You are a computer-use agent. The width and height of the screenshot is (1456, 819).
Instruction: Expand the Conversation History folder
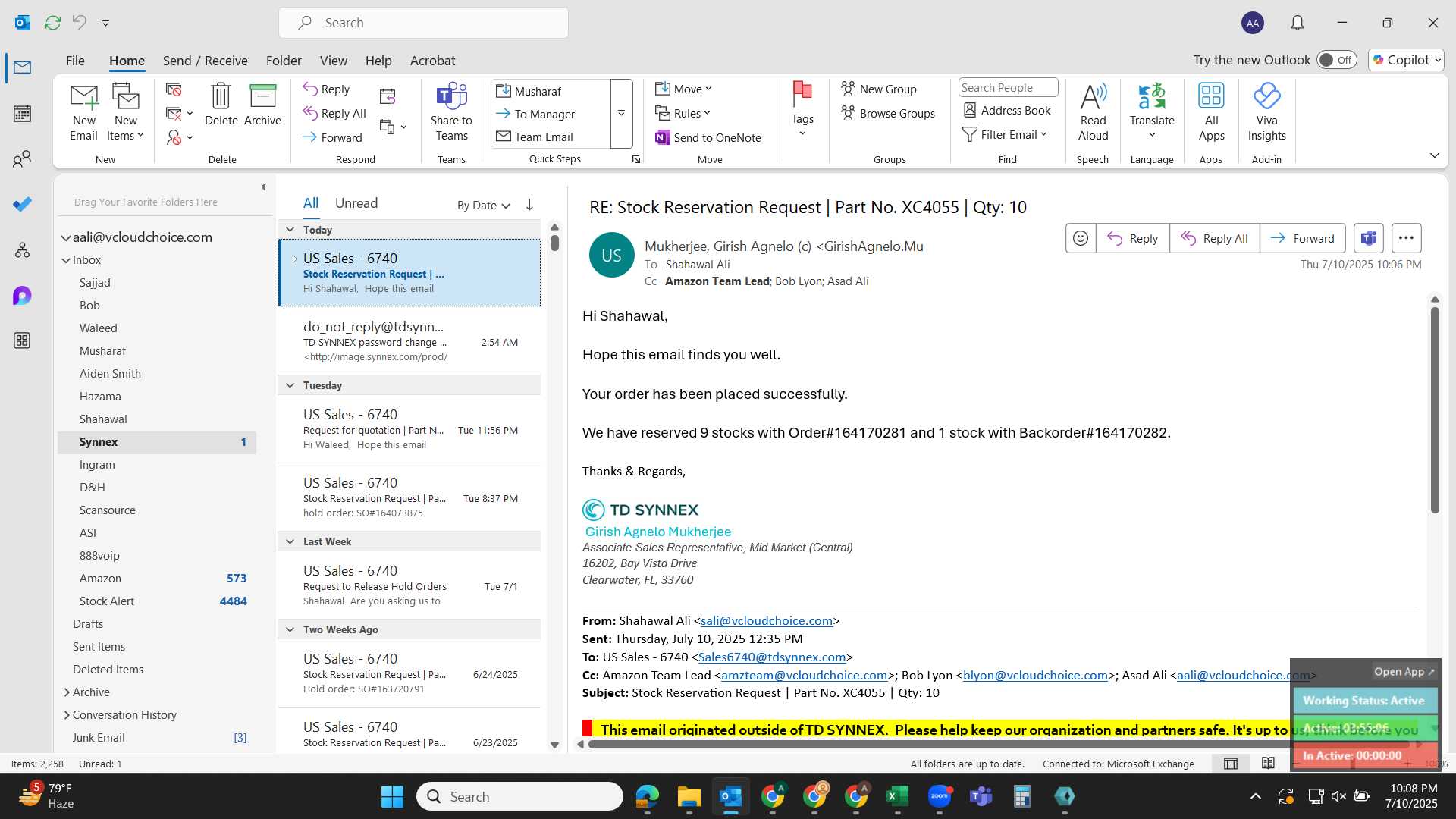click(x=67, y=715)
